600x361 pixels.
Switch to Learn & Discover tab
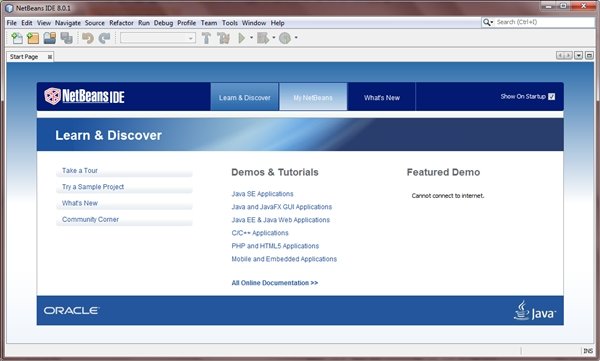coord(245,97)
